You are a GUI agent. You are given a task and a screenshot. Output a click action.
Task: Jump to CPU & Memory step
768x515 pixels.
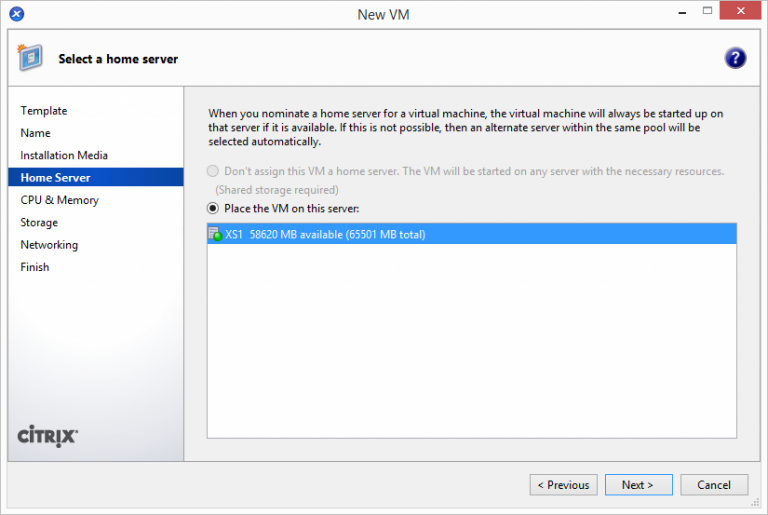pos(59,200)
